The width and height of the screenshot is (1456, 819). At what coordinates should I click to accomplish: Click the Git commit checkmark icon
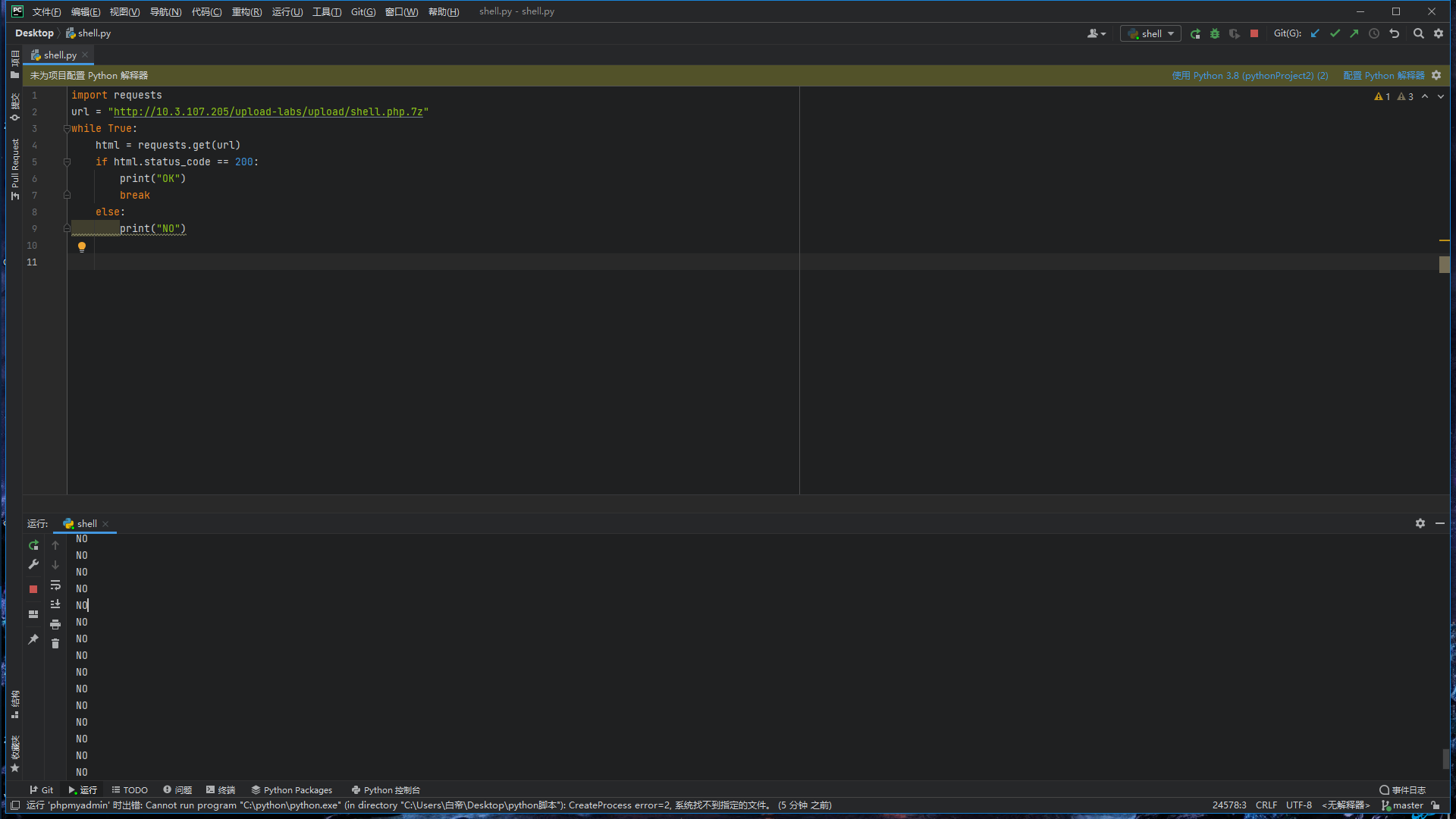coord(1335,33)
